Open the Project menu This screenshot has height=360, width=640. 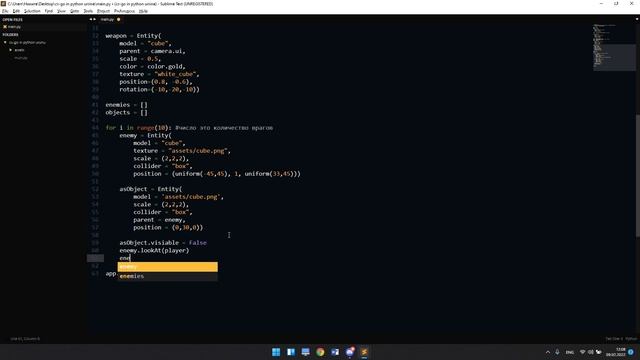click(x=103, y=11)
